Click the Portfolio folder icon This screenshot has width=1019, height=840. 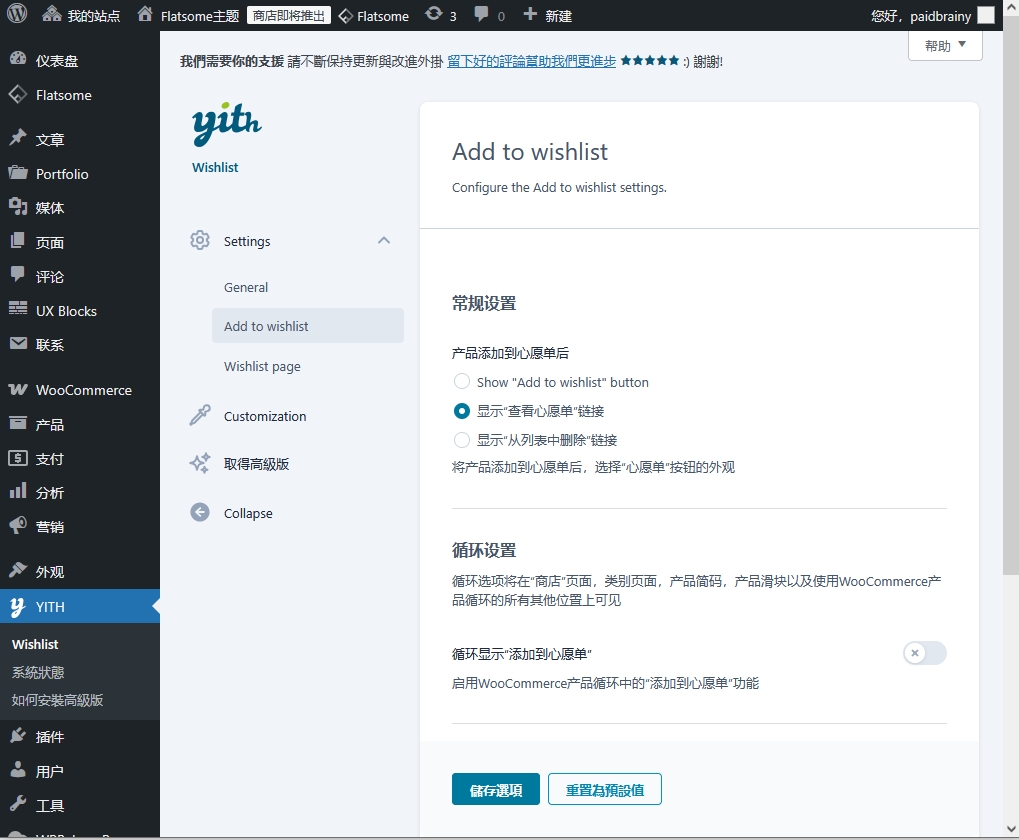click(18, 173)
